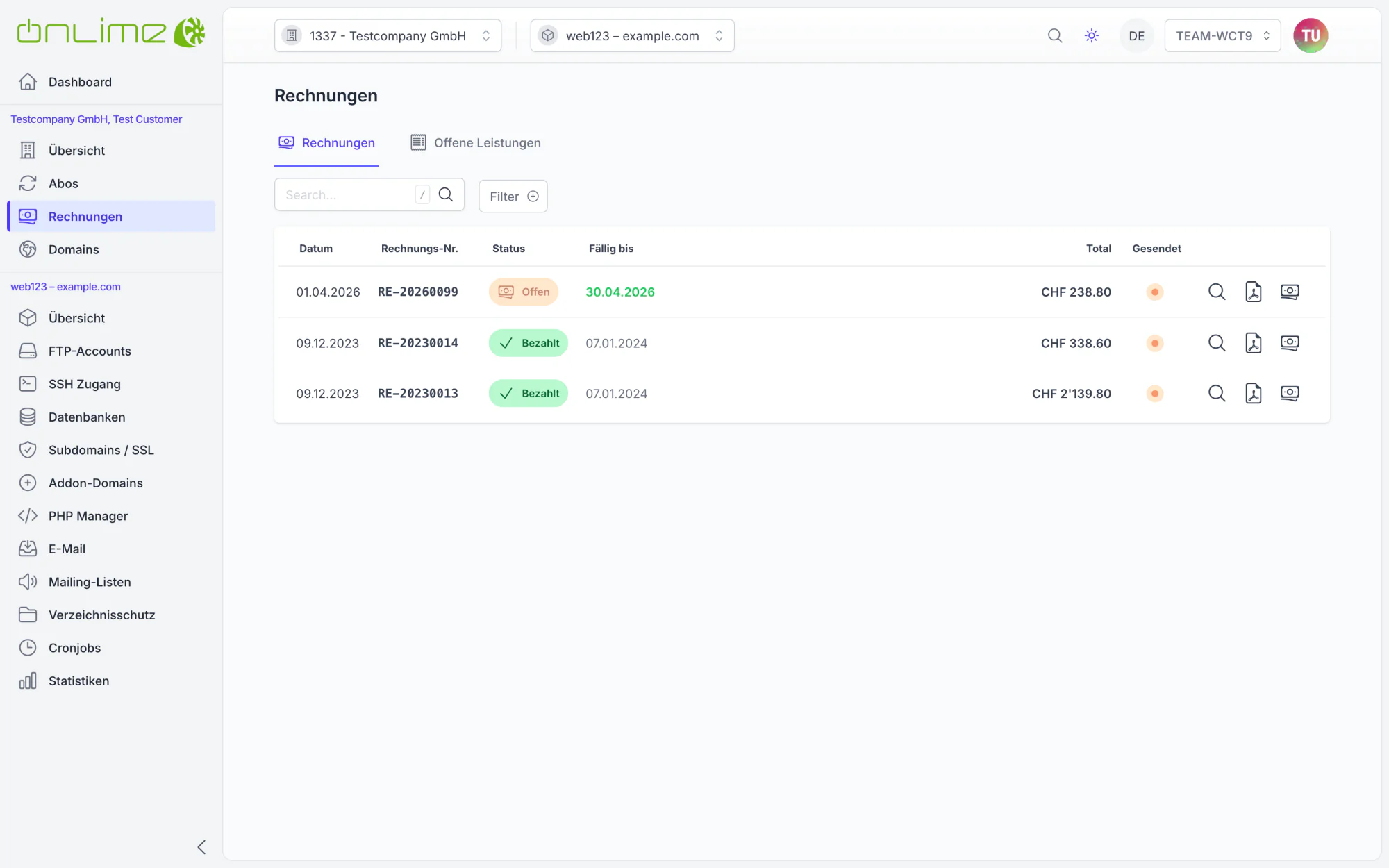1389x868 pixels.
Task: Click the global search icon in header
Action: click(x=1055, y=35)
